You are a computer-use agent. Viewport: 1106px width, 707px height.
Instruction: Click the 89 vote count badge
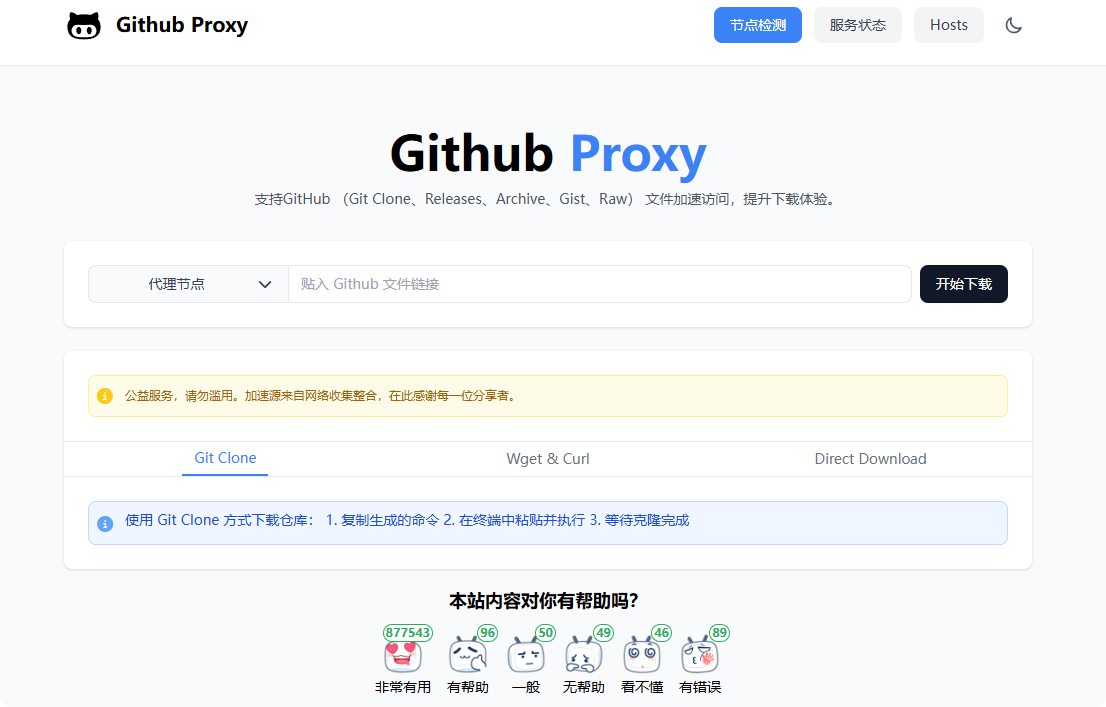tap(719, 633)
